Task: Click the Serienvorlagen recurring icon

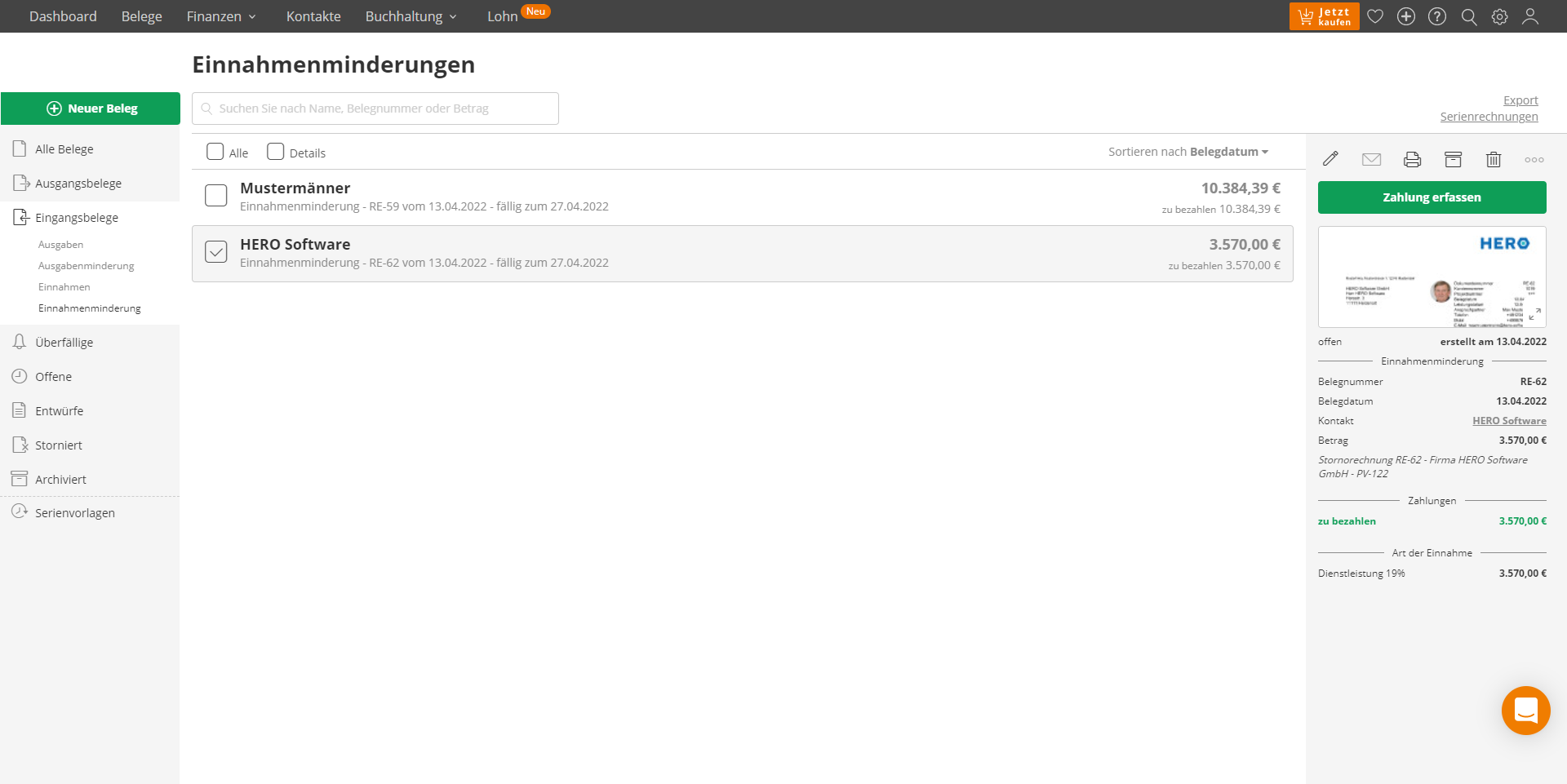Action: [20, 512]
